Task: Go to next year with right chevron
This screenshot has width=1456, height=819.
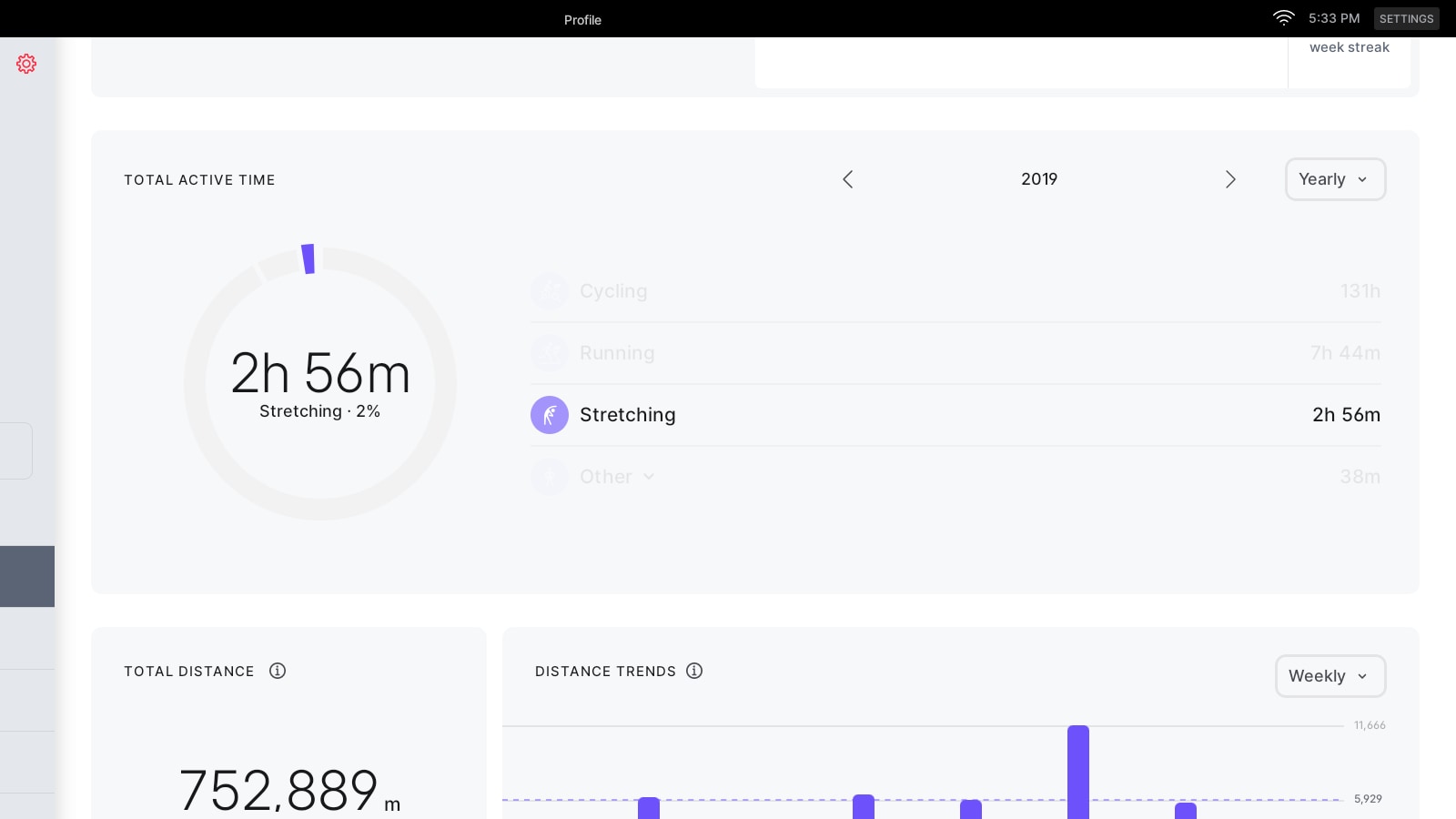Action: coord(1230,179)
